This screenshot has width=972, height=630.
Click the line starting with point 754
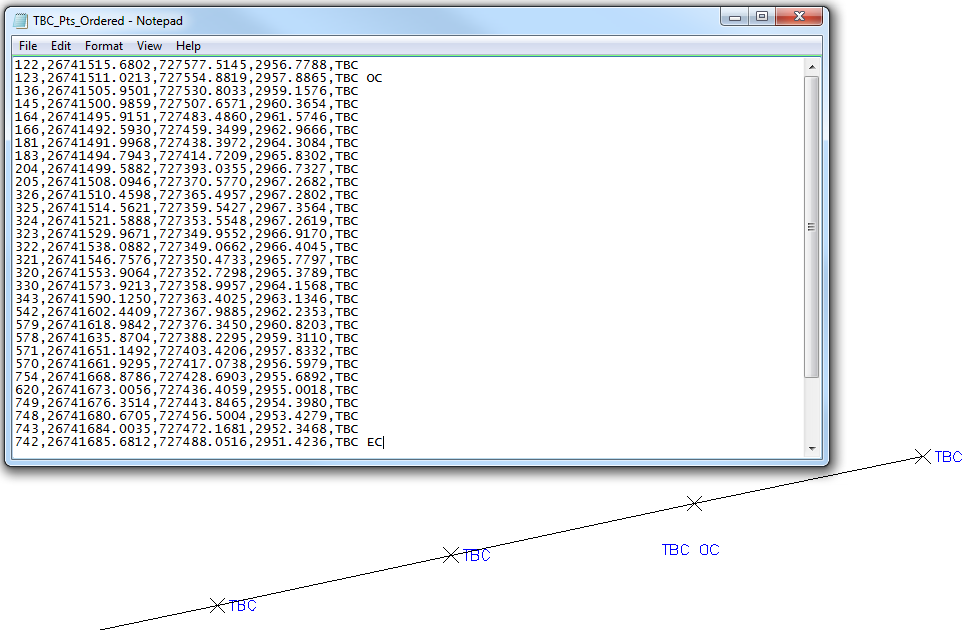tap(200, 377)
